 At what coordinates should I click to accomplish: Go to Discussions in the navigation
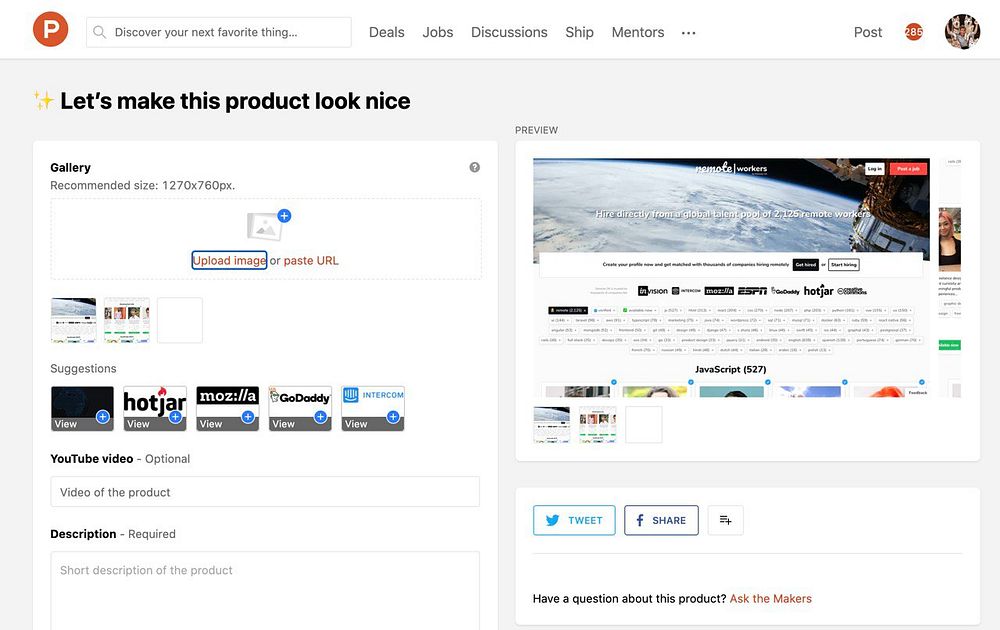click(509, 32)
